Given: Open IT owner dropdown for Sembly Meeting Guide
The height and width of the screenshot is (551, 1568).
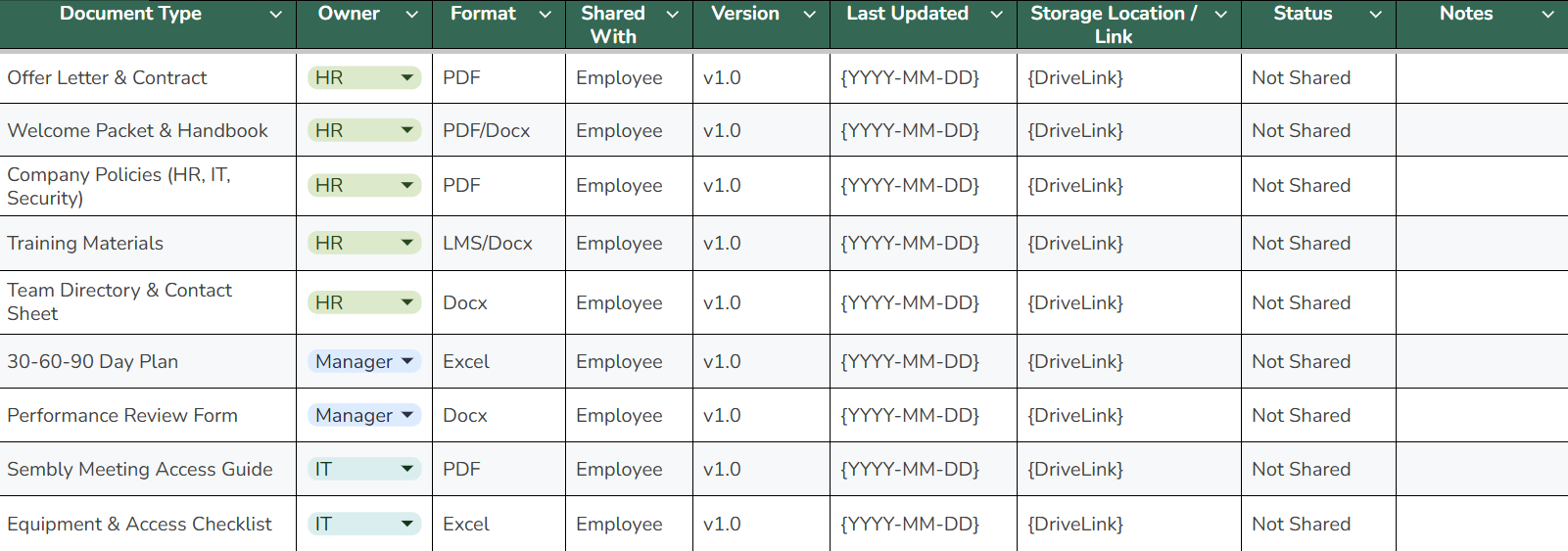Looking at the screenshot, I should (406, 469).
